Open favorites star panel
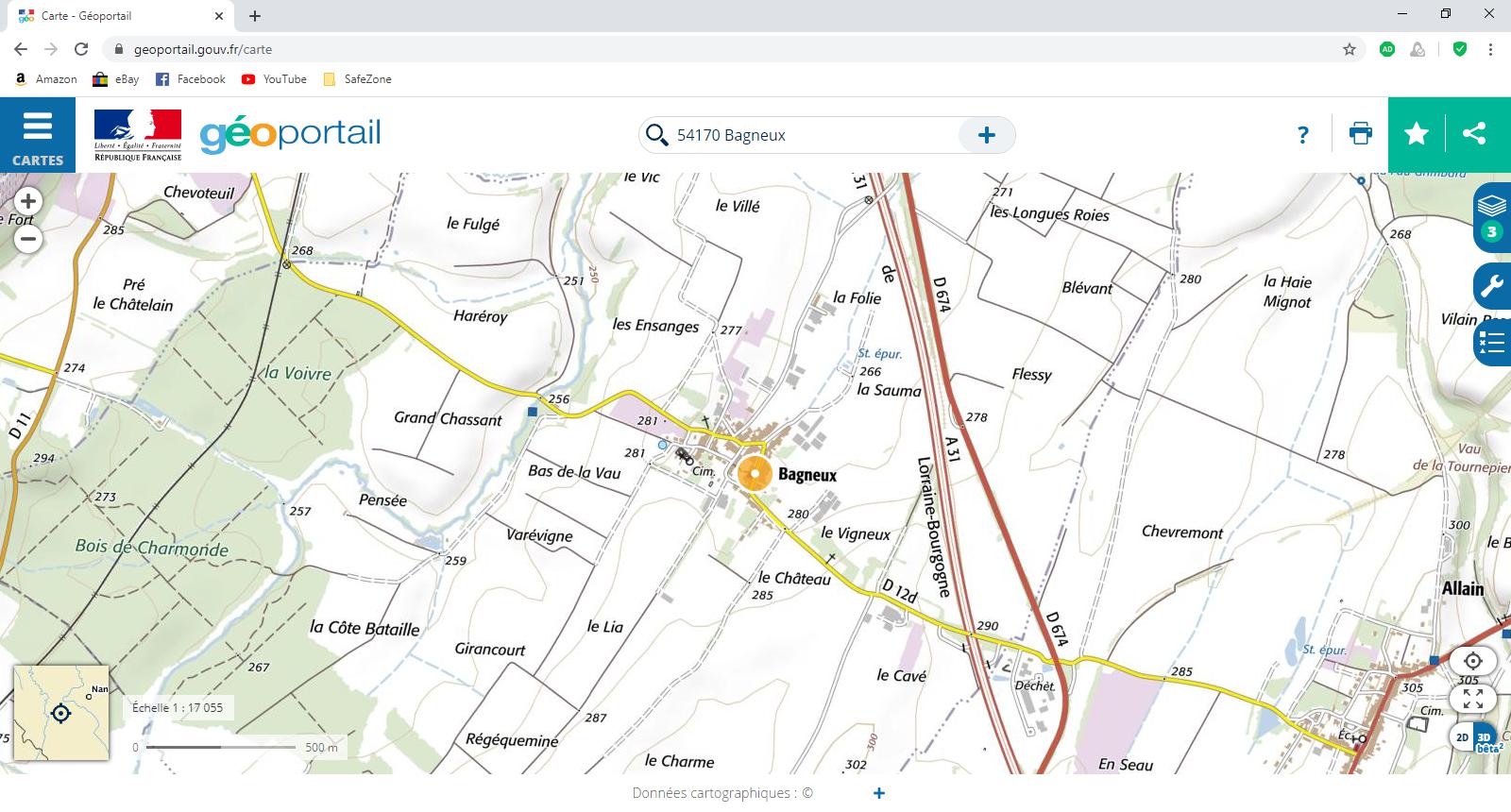The height and width of the screenshot is (812, 1511). 1417,134
